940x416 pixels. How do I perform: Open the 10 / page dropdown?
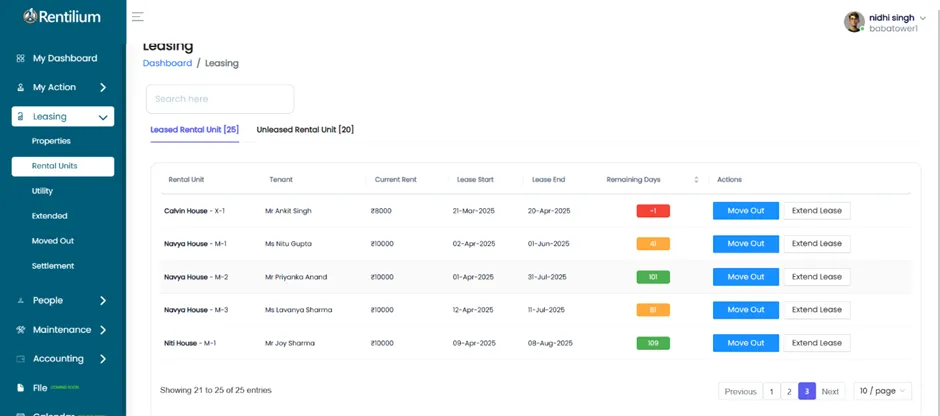click(882, 391)
